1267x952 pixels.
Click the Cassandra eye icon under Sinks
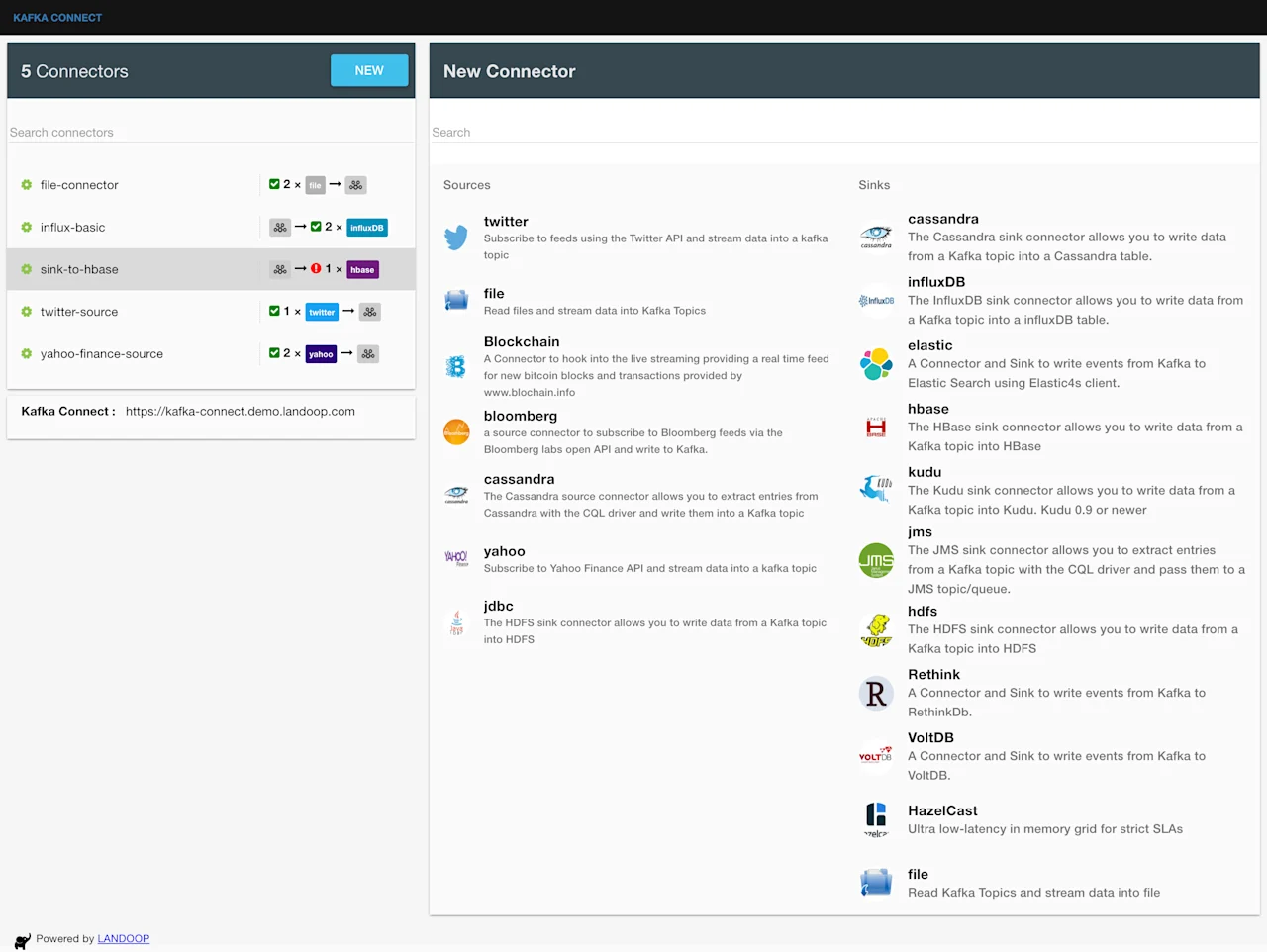(876, 237)
